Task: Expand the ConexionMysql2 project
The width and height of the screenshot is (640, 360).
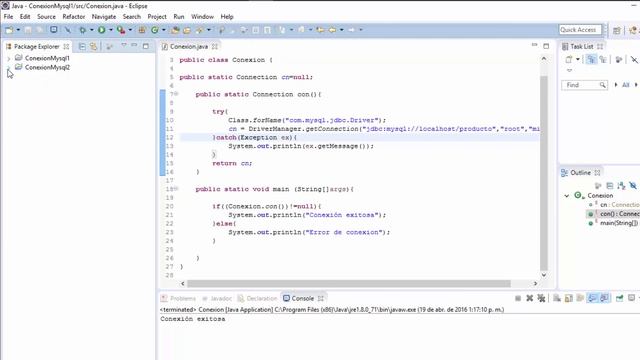Action: tap(9, 68)
